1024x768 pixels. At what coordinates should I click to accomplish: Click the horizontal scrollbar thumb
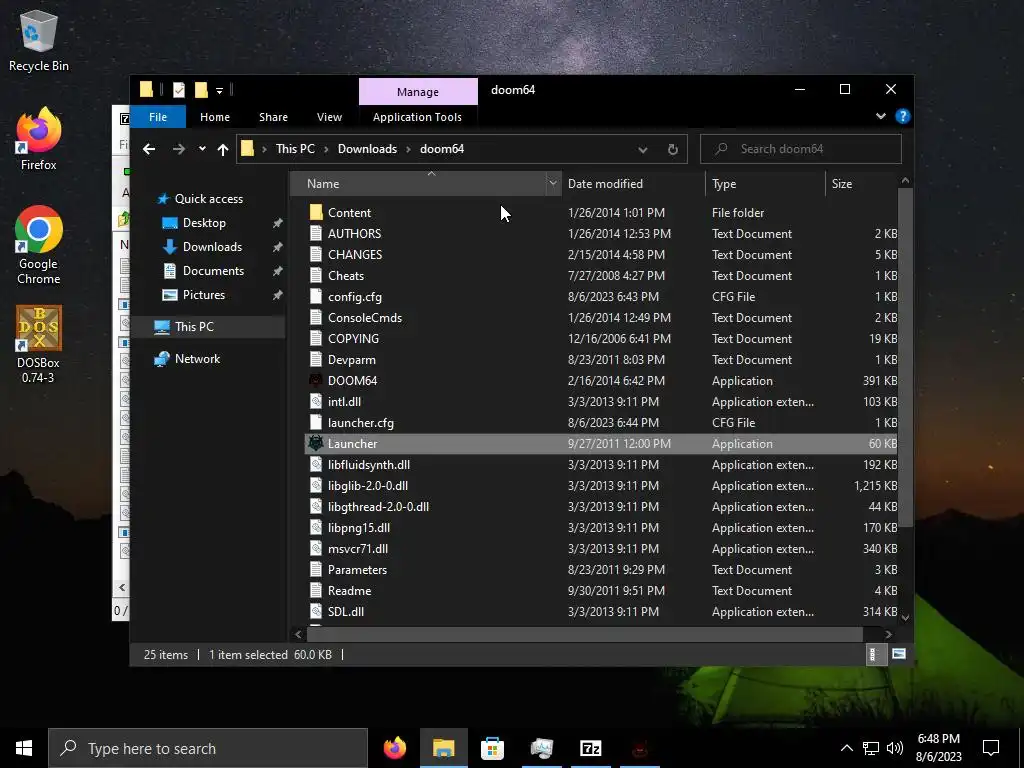(584, 633)
